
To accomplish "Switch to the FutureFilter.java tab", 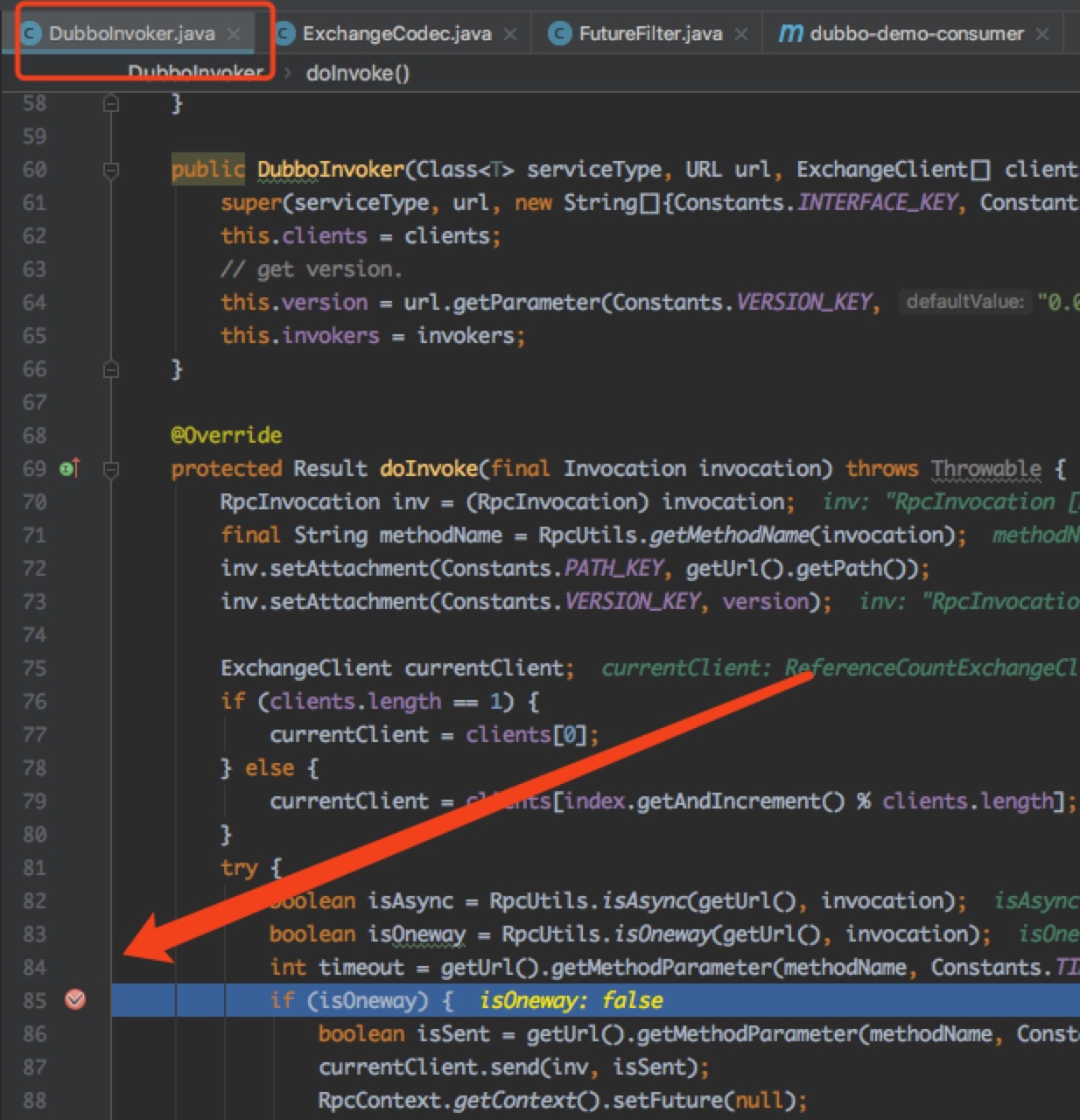I will tap(650, 33).
